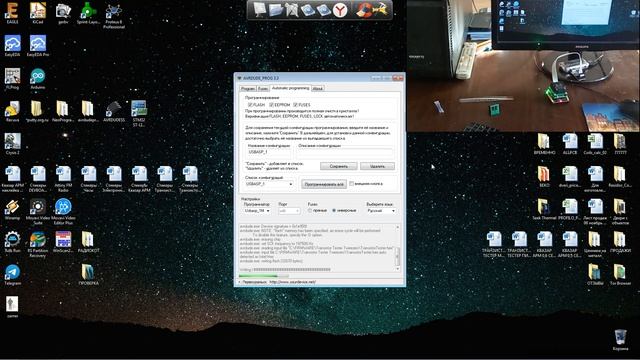The image size is (640, 360).
Task: Open the Proteus 8 Professional shortcut
Action: pos(113,15)
